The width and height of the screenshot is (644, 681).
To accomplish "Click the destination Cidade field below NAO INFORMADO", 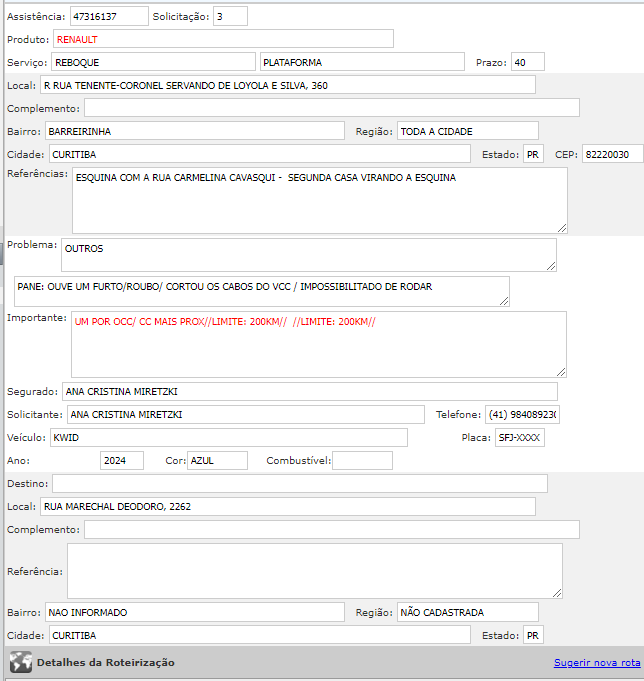I will click(260, 635).
